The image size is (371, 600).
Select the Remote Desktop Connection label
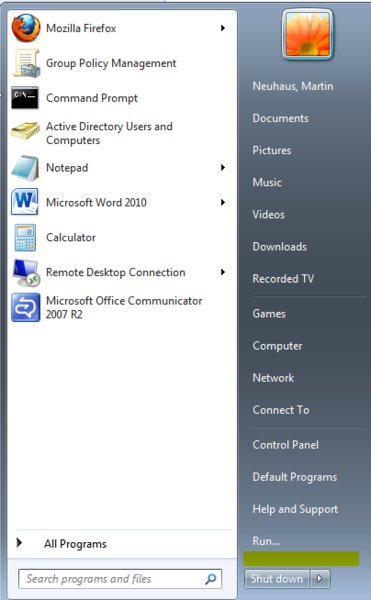[x=116, y=272]
